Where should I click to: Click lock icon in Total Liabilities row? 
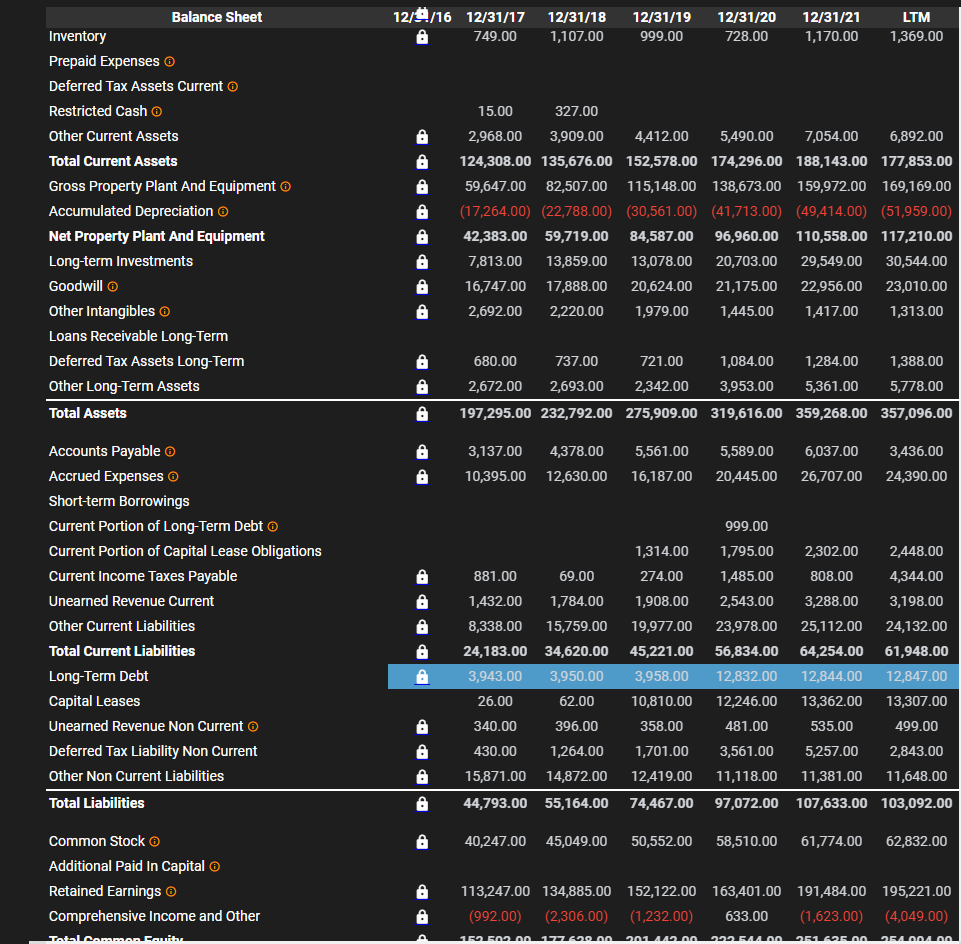(422, 803)
